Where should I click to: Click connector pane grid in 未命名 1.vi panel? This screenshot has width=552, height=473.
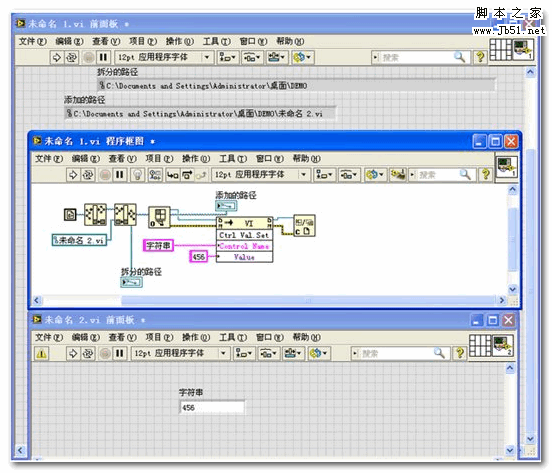500,49
